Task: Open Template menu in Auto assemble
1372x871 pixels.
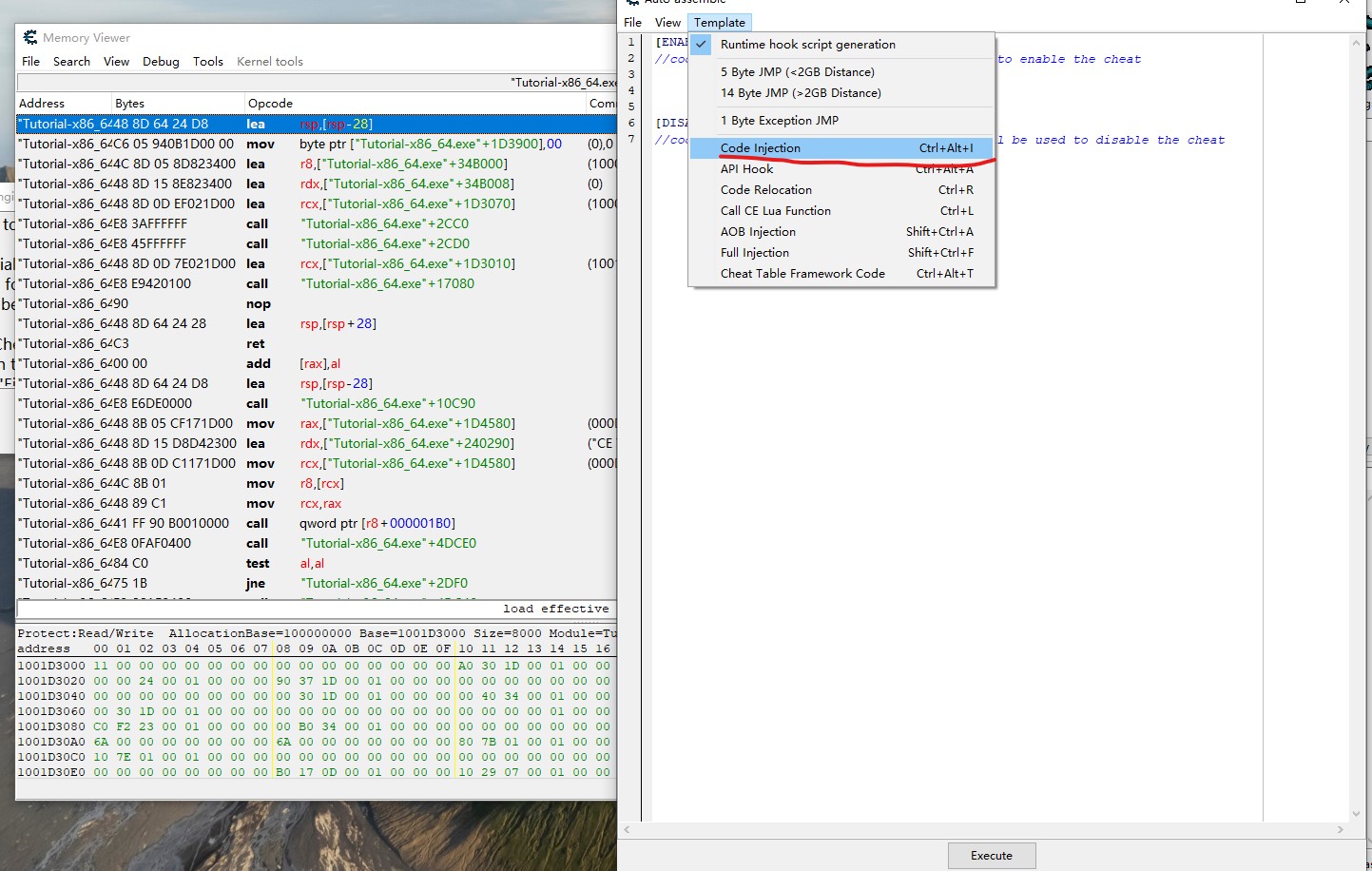Action: (x=720, y=23)
